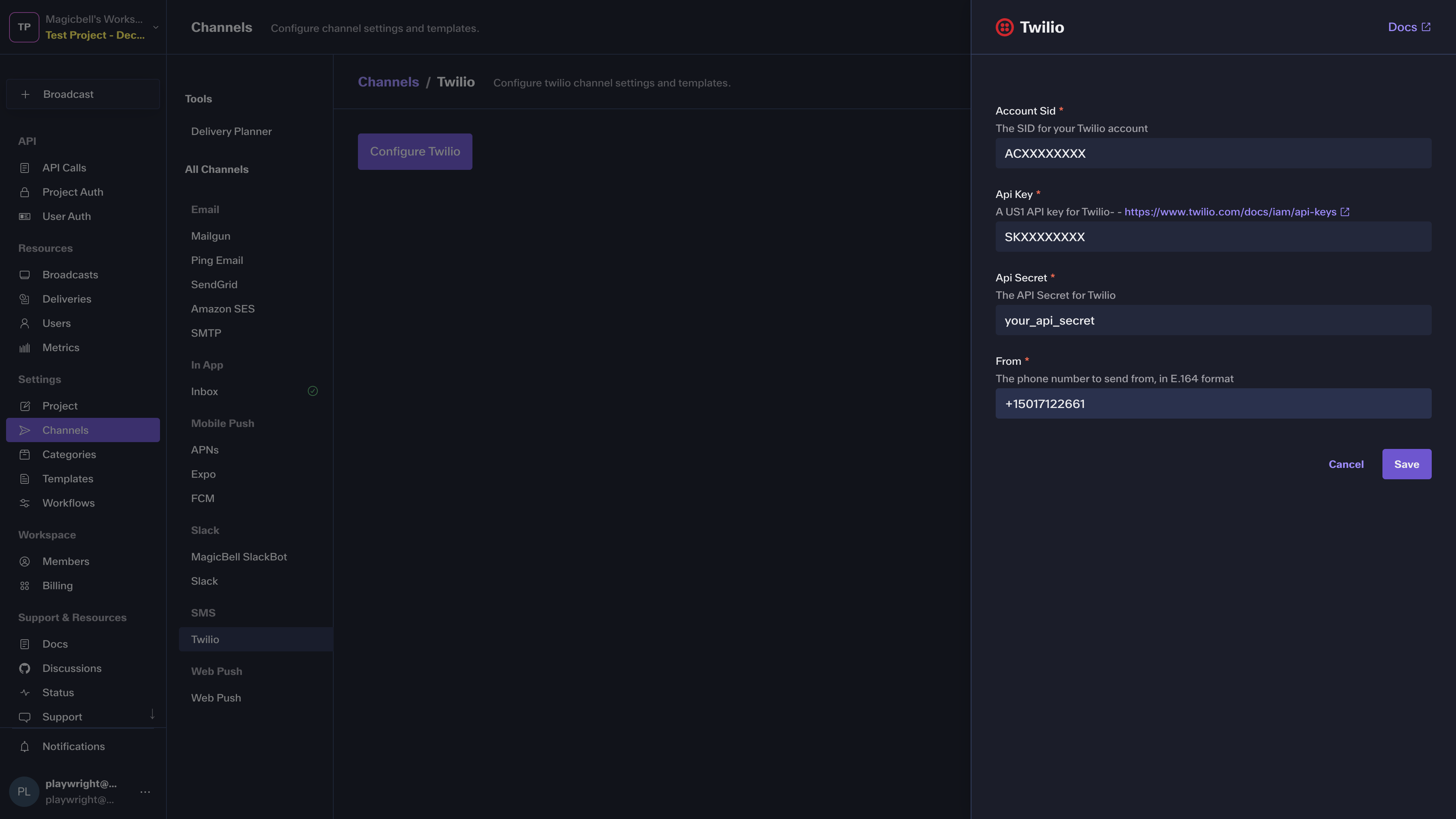Save the Twilio configuration
The height and width of the screenshot is (819, 1456).
click(x=1406, y=464)
